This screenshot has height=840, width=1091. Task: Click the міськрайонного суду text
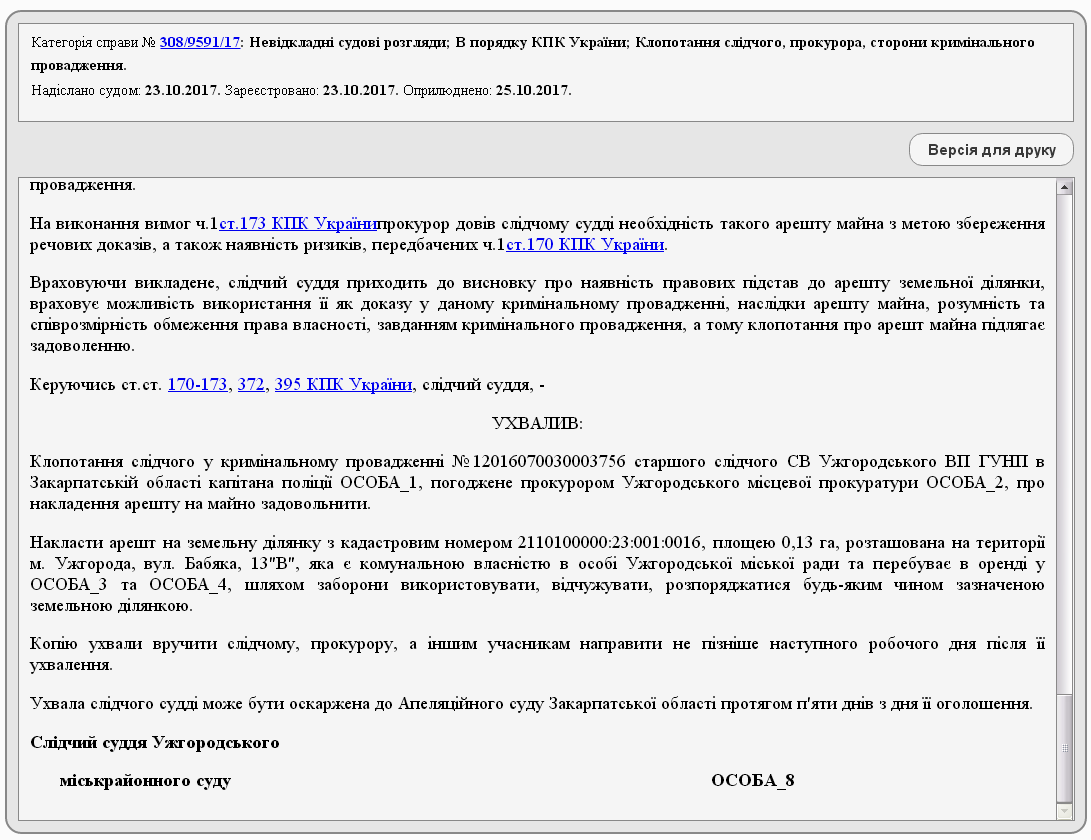(x=145, y=781)
